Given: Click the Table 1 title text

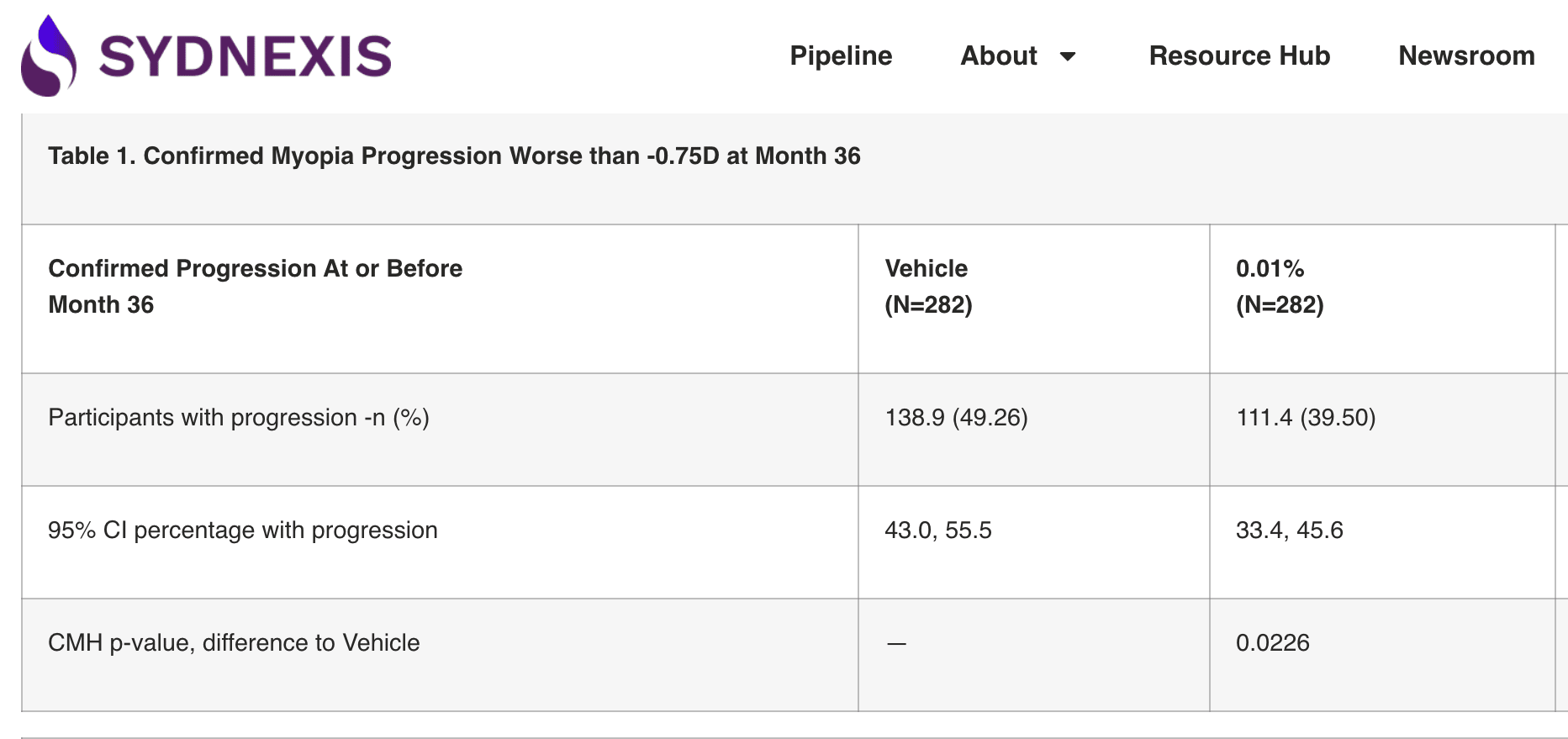Looking at the screenshot, I should (x=454, y=156).
